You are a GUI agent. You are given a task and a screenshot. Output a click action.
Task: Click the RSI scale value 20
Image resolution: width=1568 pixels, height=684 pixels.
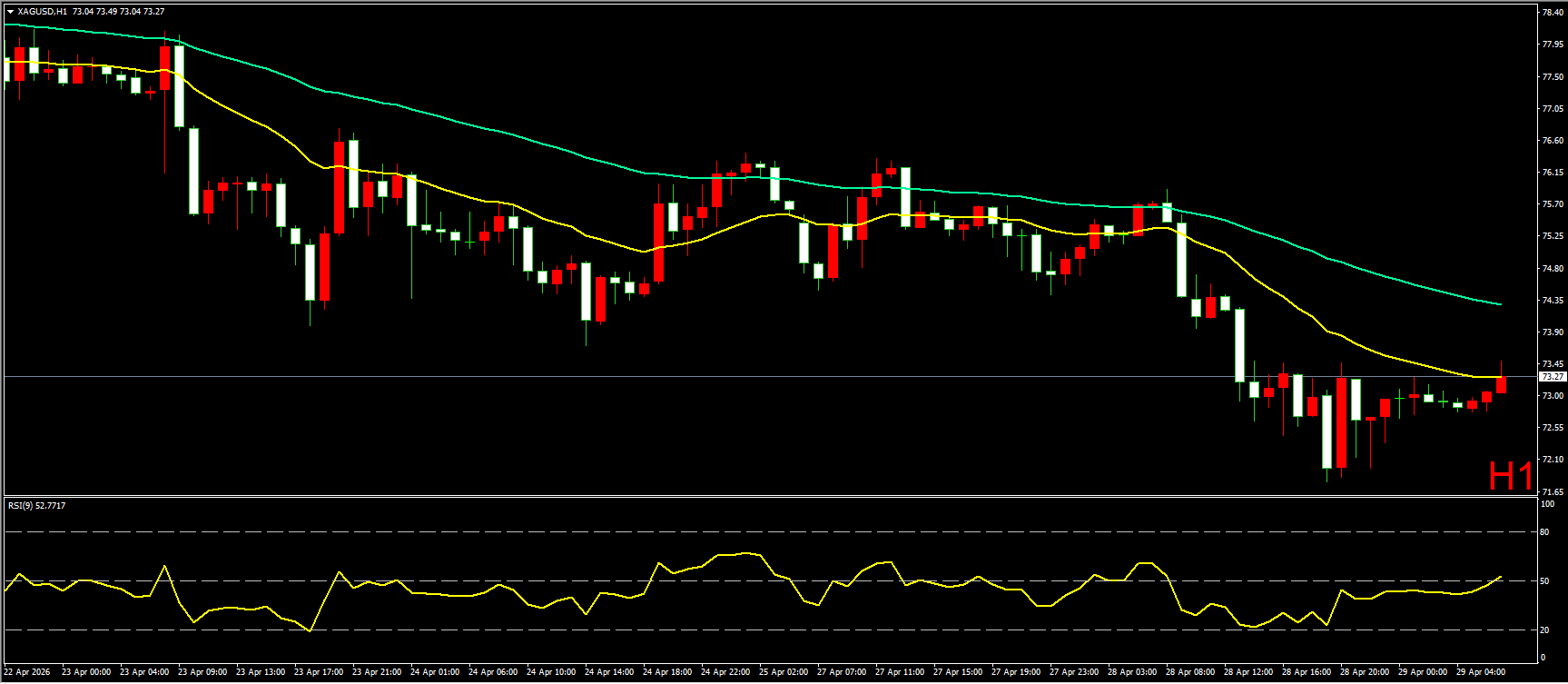(1545, 629)
